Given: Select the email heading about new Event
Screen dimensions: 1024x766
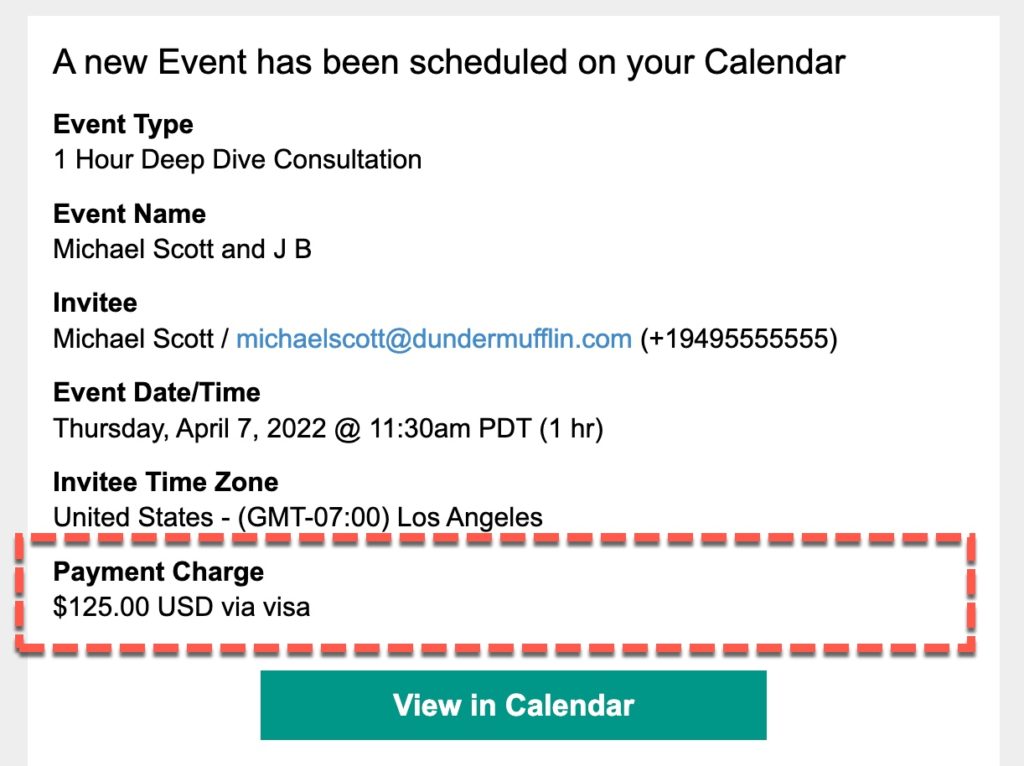Looking at the screenshot, I should coord(449,63).
